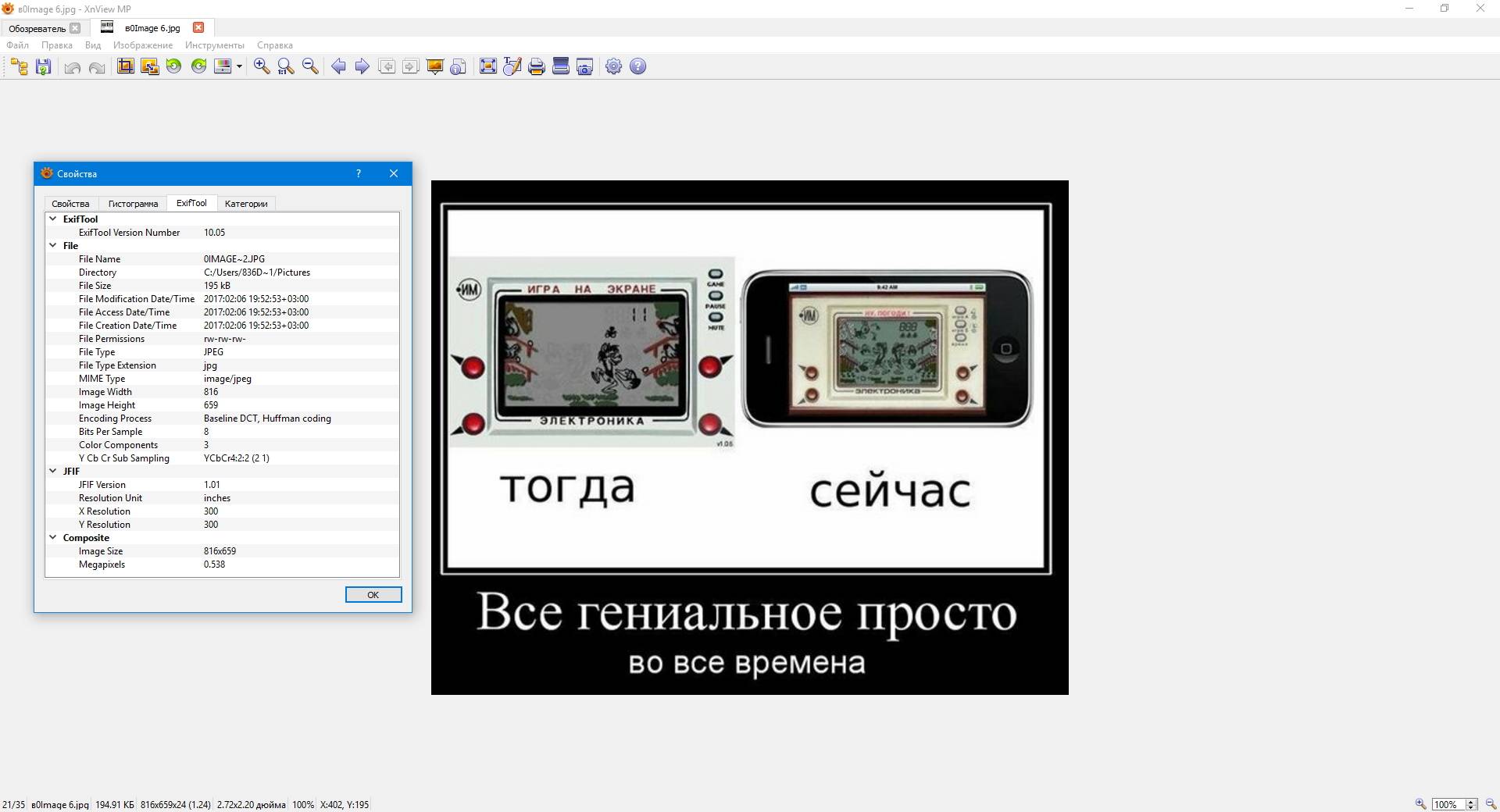Viewport: 1500px width, 812px height.
Task: Open the Resize image tool
Action: coord(149,66)
